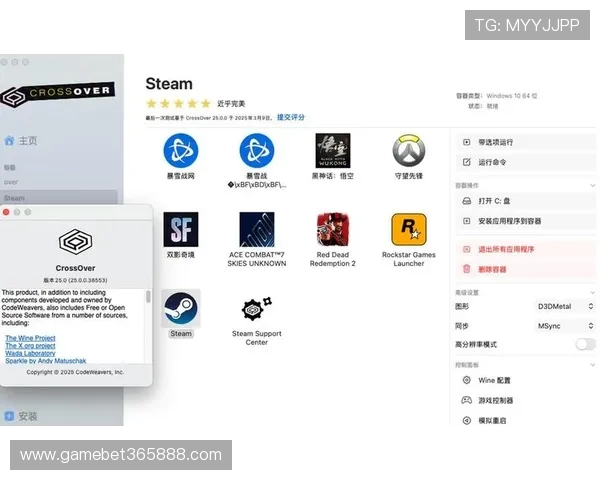The width and height of the screenshot is (600, 480).
Task: Open the Red Dead Redemption 2 icon
Action: (333, 229)
